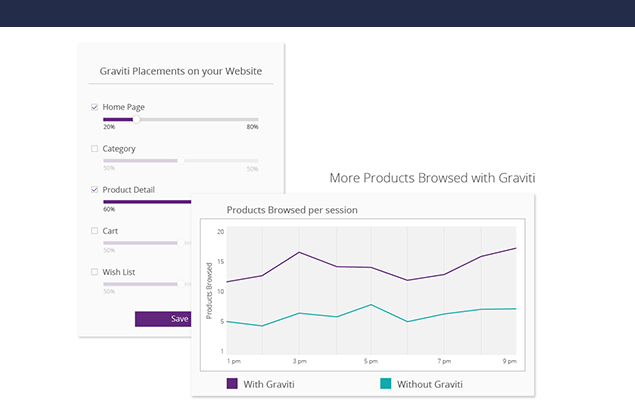
Task: Click the Cart slider track
Action: coord(147,243)
